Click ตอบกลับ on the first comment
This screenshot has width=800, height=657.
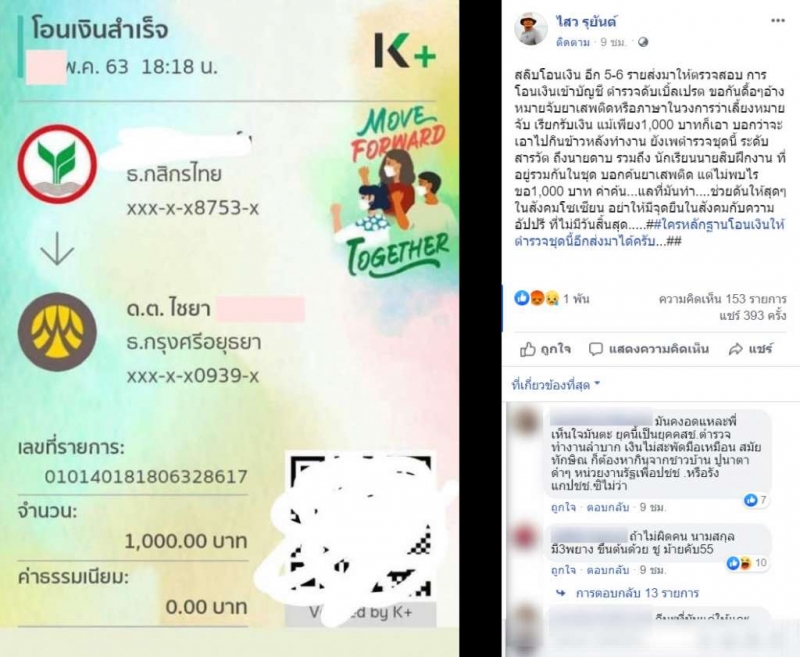(x=608, y=508)
